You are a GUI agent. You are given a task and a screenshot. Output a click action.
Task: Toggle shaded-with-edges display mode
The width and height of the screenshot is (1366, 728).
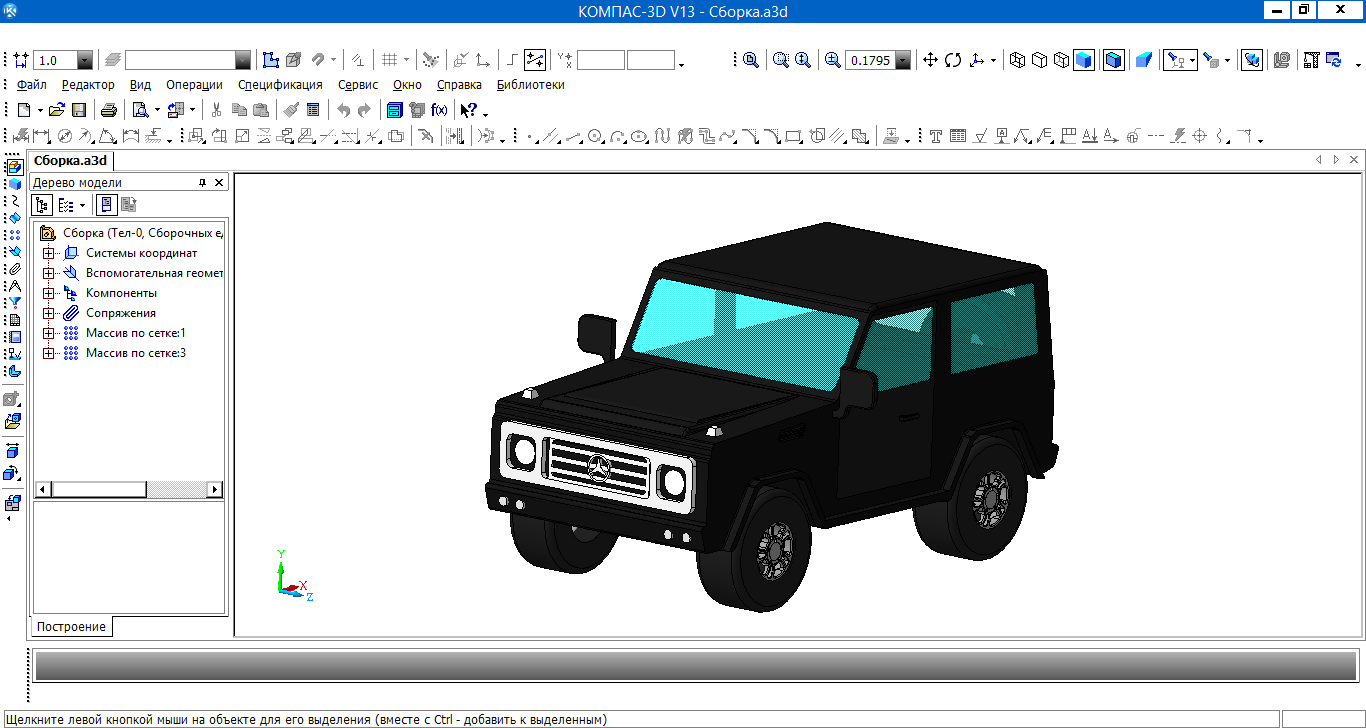pyautogui.click(x=1113, y=60)
